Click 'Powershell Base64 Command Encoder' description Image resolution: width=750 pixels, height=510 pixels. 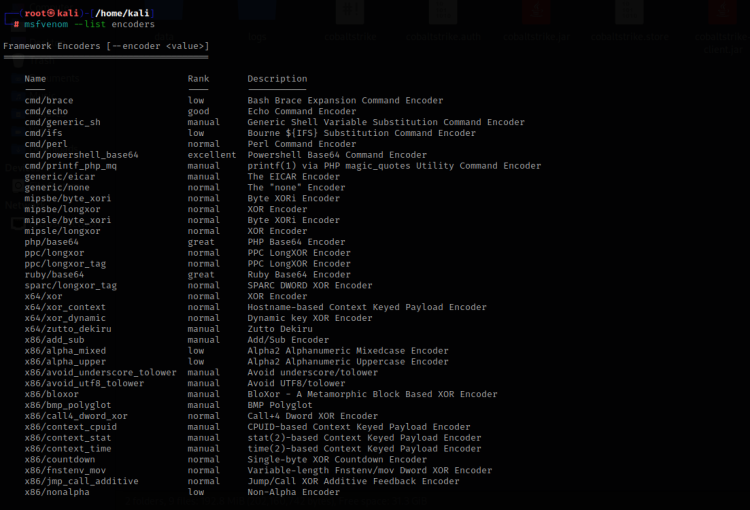point(337,155)
